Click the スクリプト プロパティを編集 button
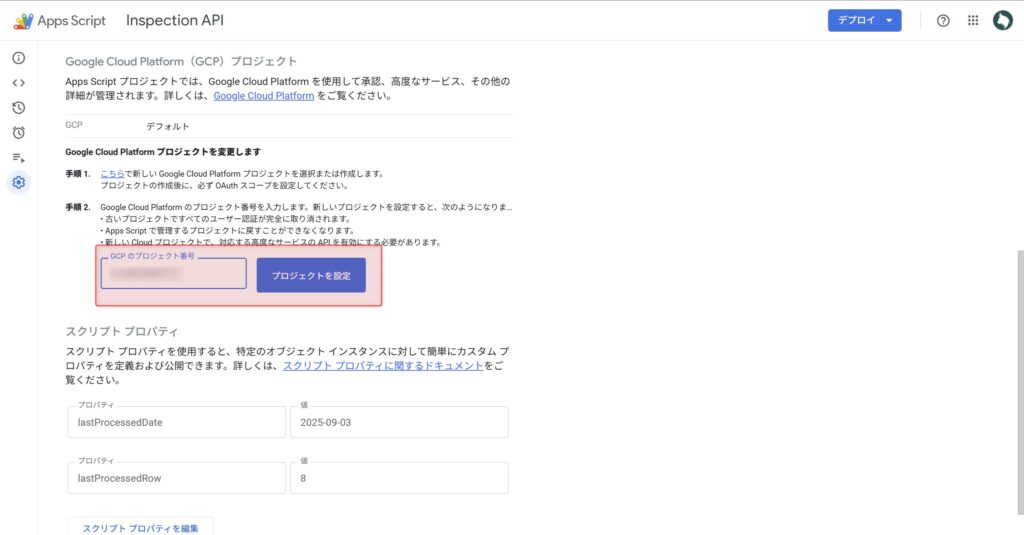Screen dimensions: 1024x535 [x=140, y=527]
